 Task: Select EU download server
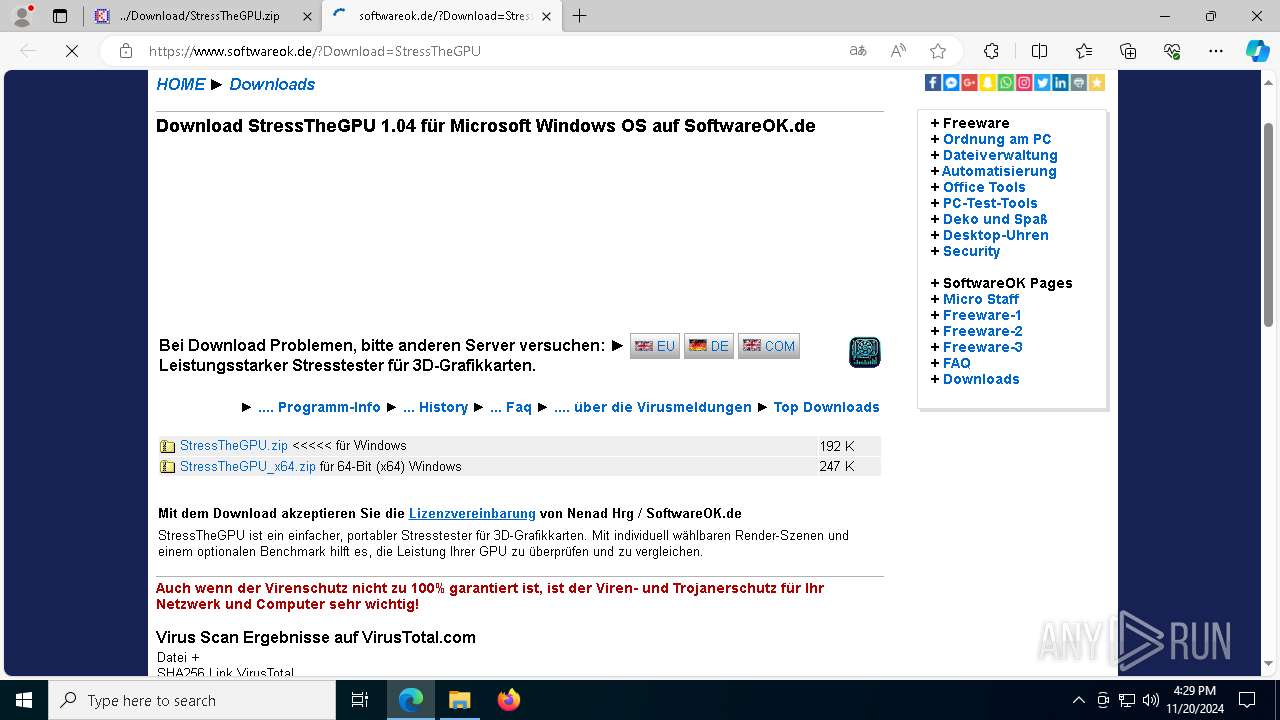pyautogui.click(x=655, y=346)
